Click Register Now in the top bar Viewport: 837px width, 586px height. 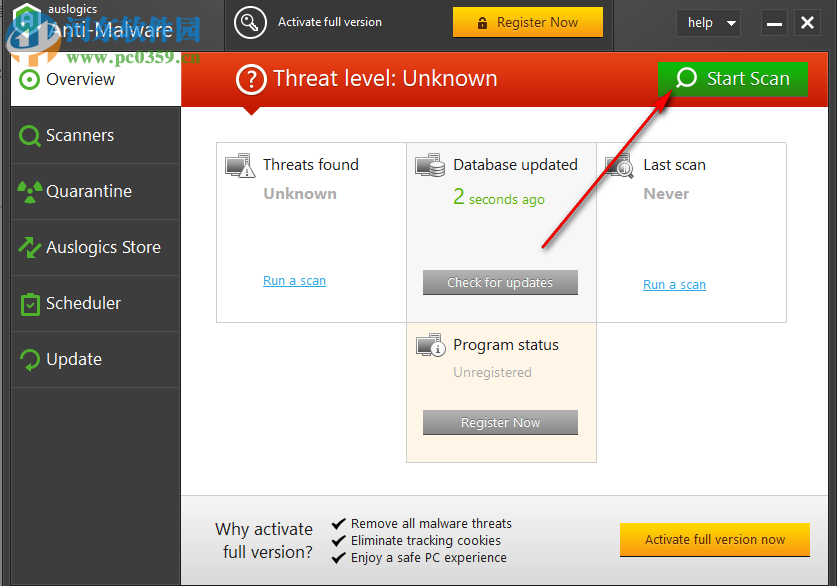click(x=528, y=21)
